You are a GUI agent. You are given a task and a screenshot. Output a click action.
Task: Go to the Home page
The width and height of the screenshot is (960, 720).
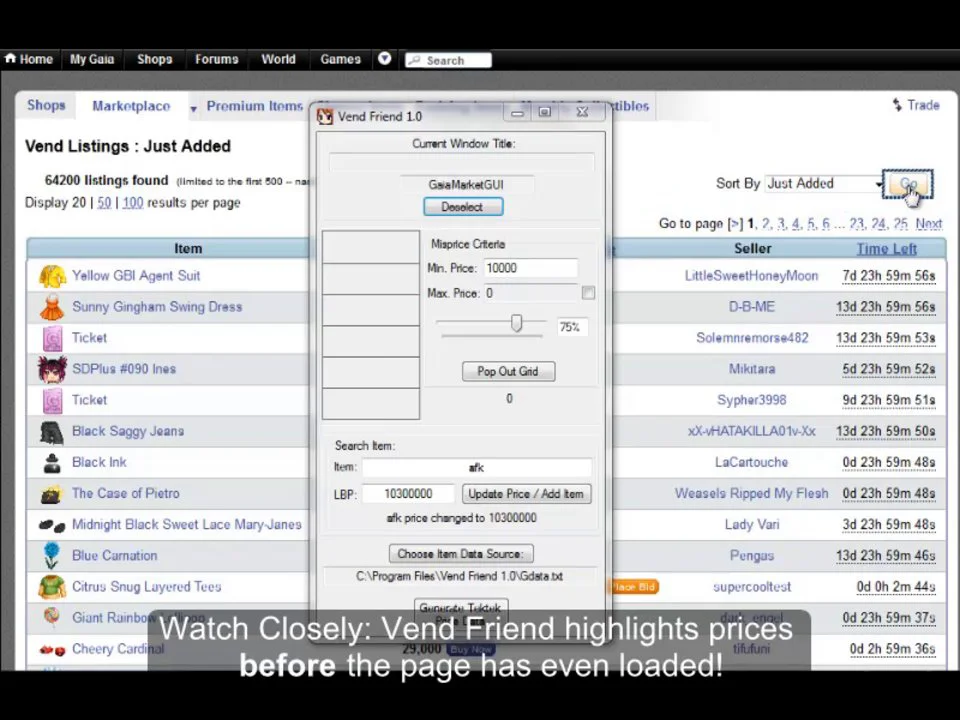29,59
